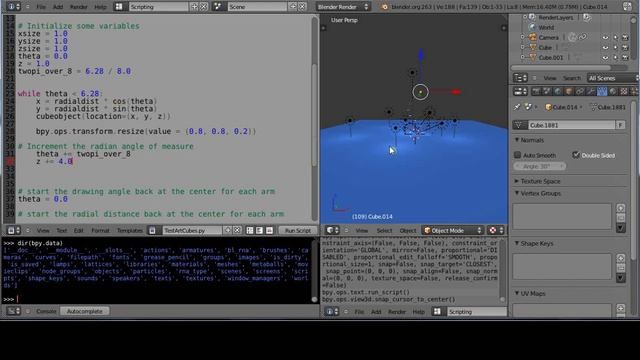
Task: Add a shape key with the plus button
Action: pos(621,258)
